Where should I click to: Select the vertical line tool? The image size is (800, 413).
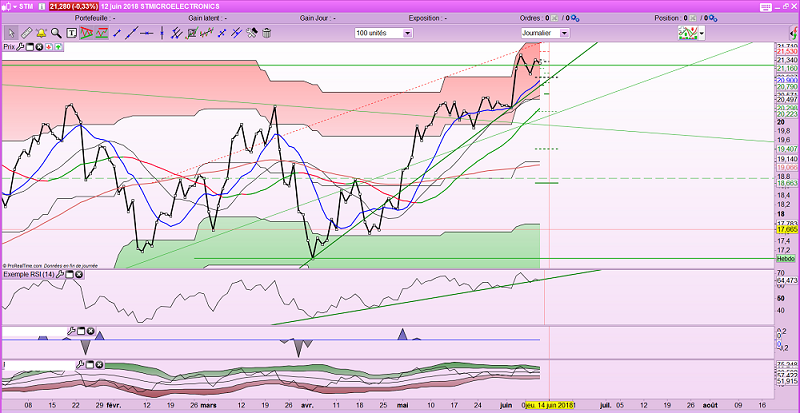(x=162, y=33)
